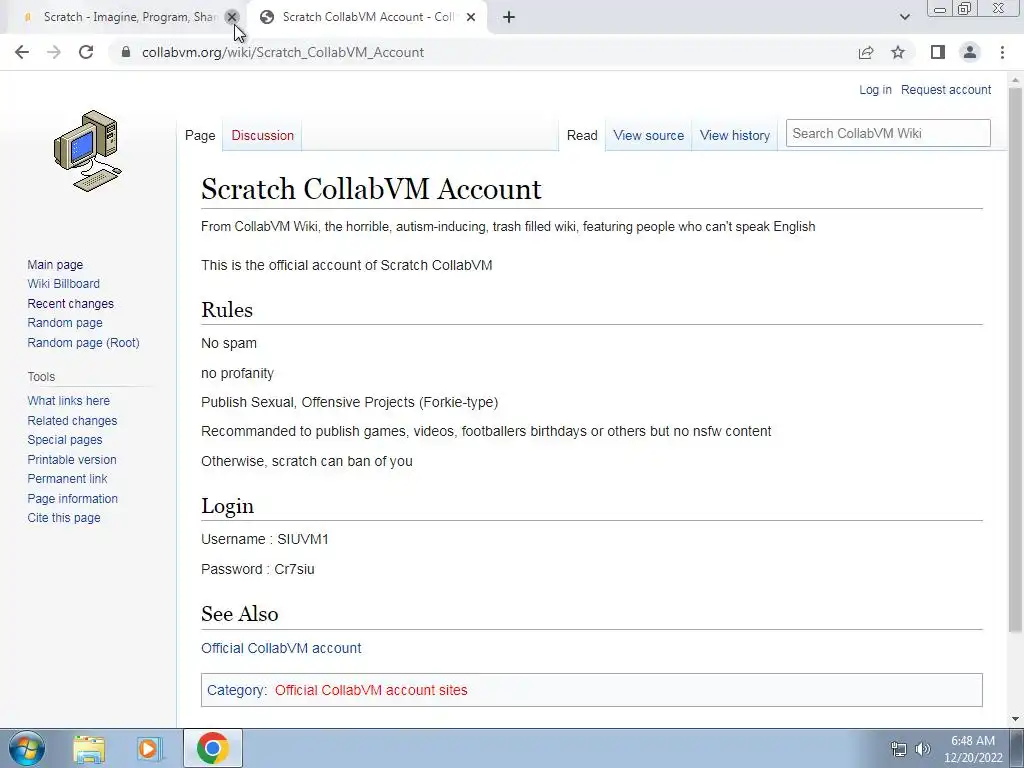Open the Official CollabVM account link
1024x768 pixels.
coord(281,648)
